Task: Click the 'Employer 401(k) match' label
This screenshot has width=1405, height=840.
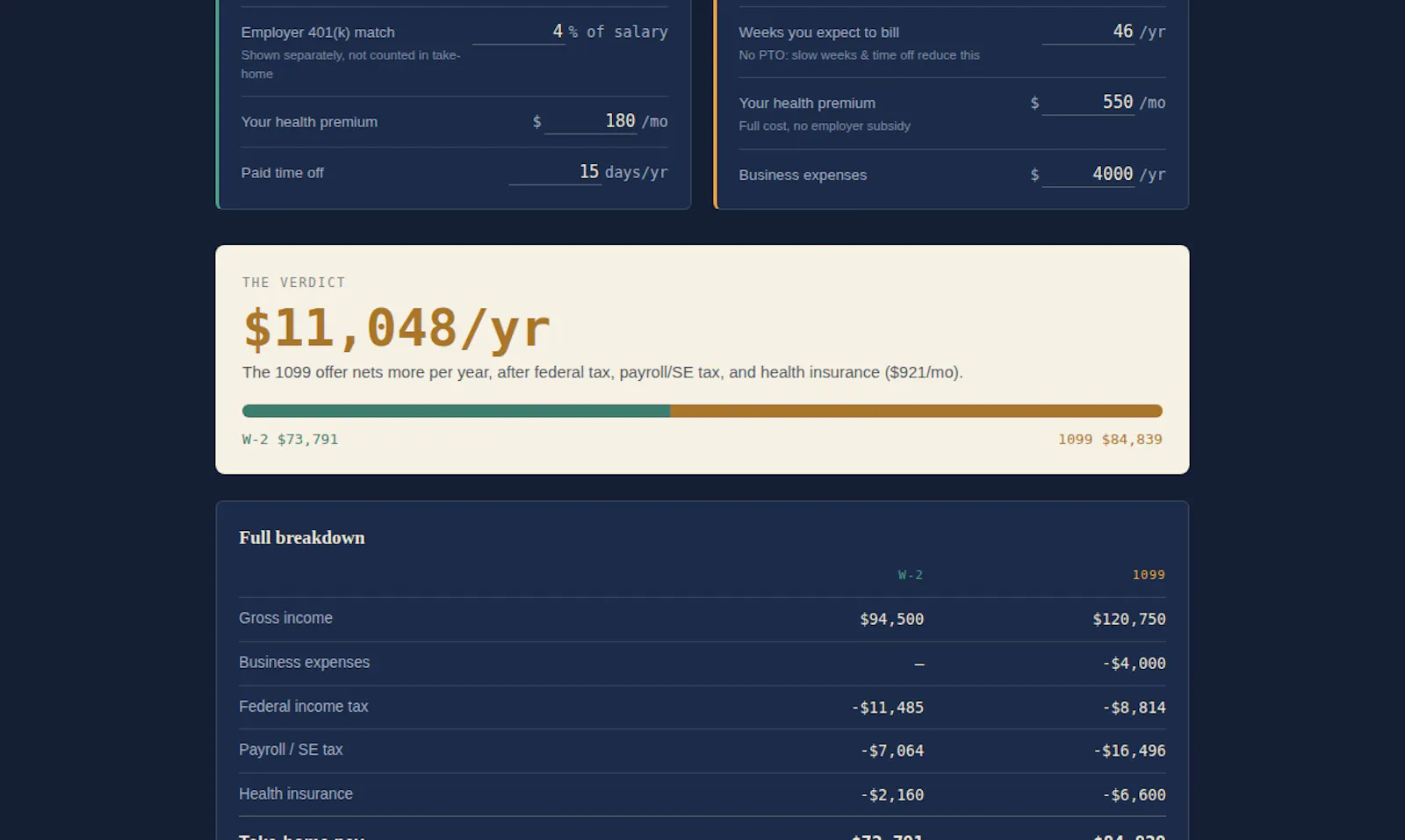Action: tap(318, 32)
